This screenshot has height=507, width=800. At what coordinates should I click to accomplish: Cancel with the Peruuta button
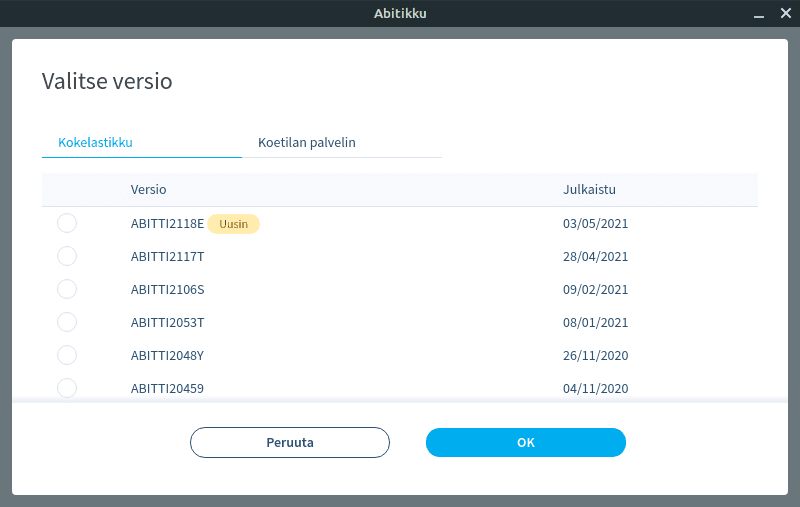click(x=290, y=442)
